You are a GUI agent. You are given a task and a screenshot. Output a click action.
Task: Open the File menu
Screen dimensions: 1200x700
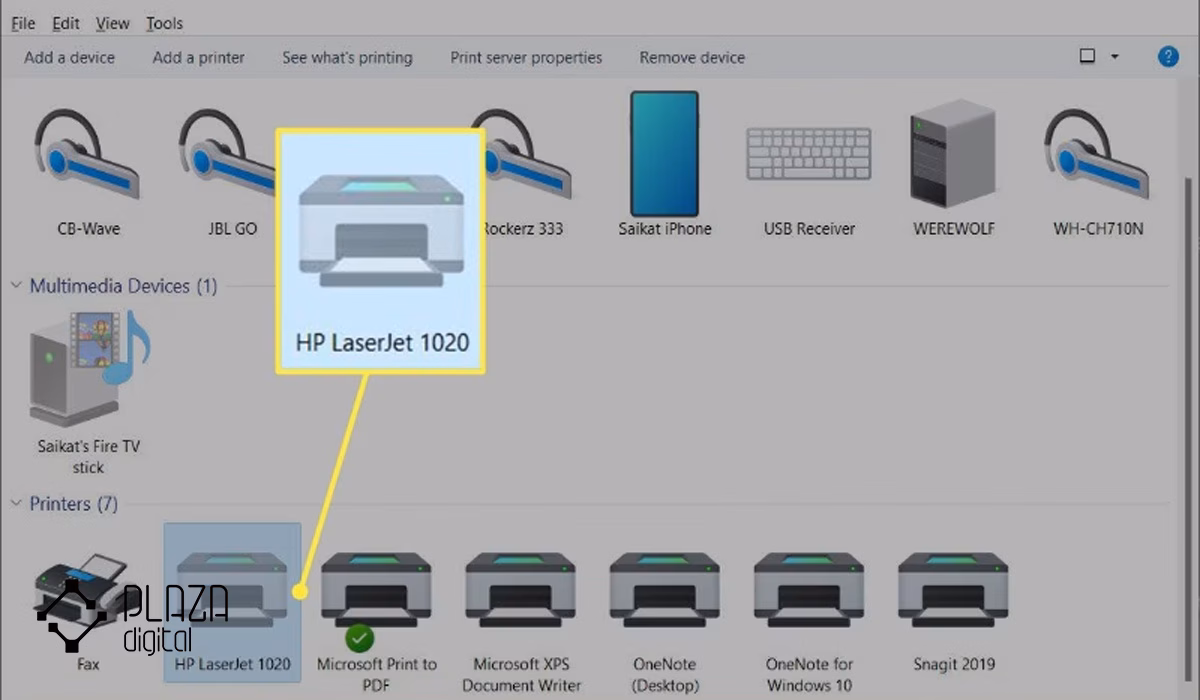tap(23, 23)
